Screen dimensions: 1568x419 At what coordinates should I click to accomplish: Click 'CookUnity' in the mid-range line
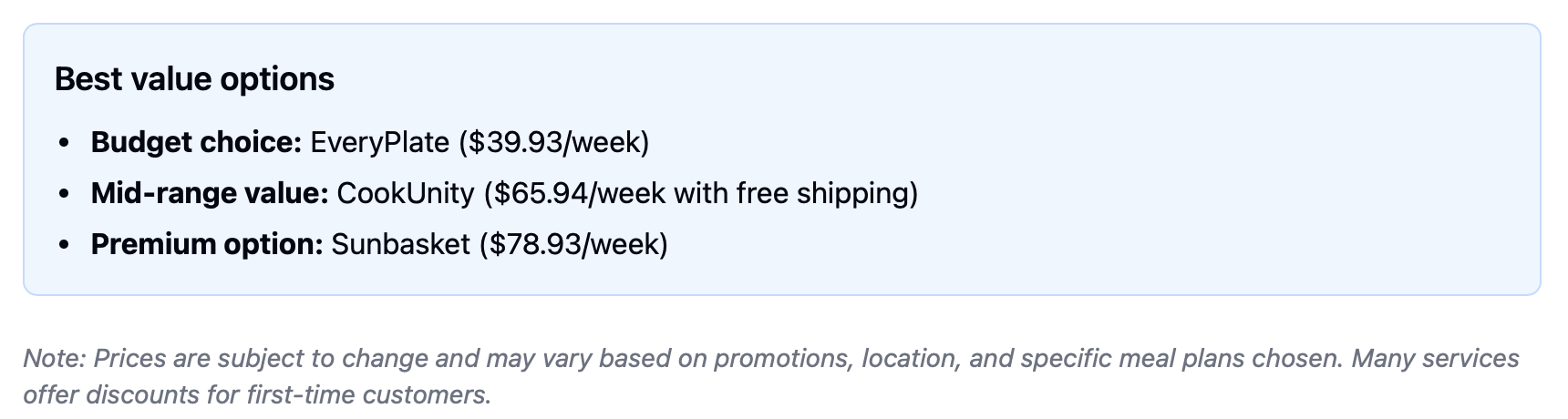406,193
